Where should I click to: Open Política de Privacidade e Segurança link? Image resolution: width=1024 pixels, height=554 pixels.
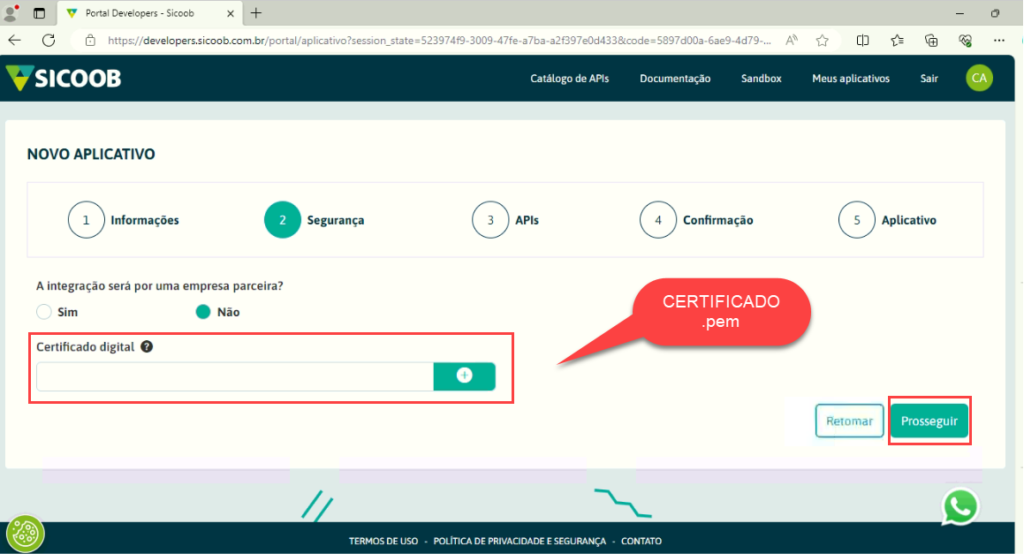[x=519, y=541]
